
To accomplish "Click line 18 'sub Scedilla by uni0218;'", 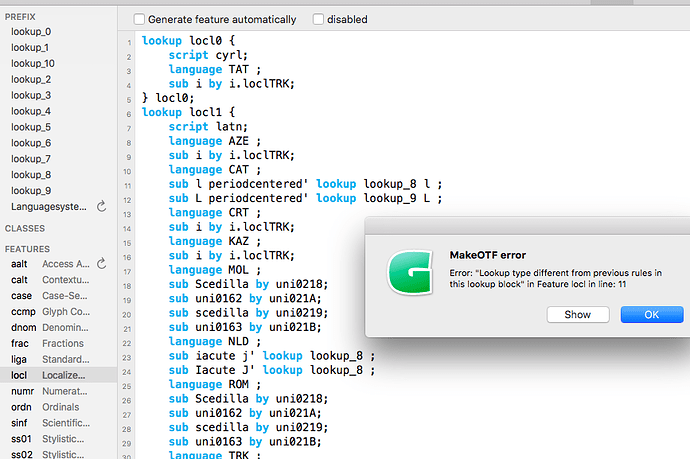I will tap(248, 284).
